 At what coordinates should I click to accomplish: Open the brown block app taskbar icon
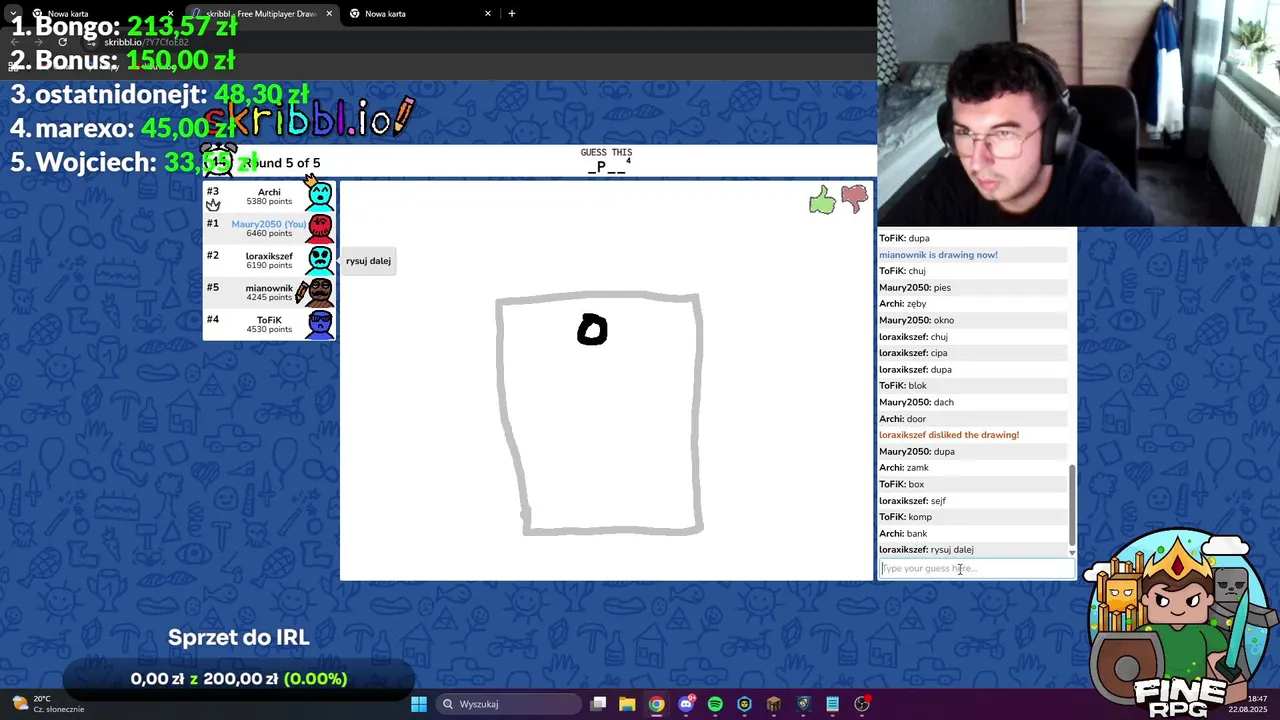(x=773, y=704)
